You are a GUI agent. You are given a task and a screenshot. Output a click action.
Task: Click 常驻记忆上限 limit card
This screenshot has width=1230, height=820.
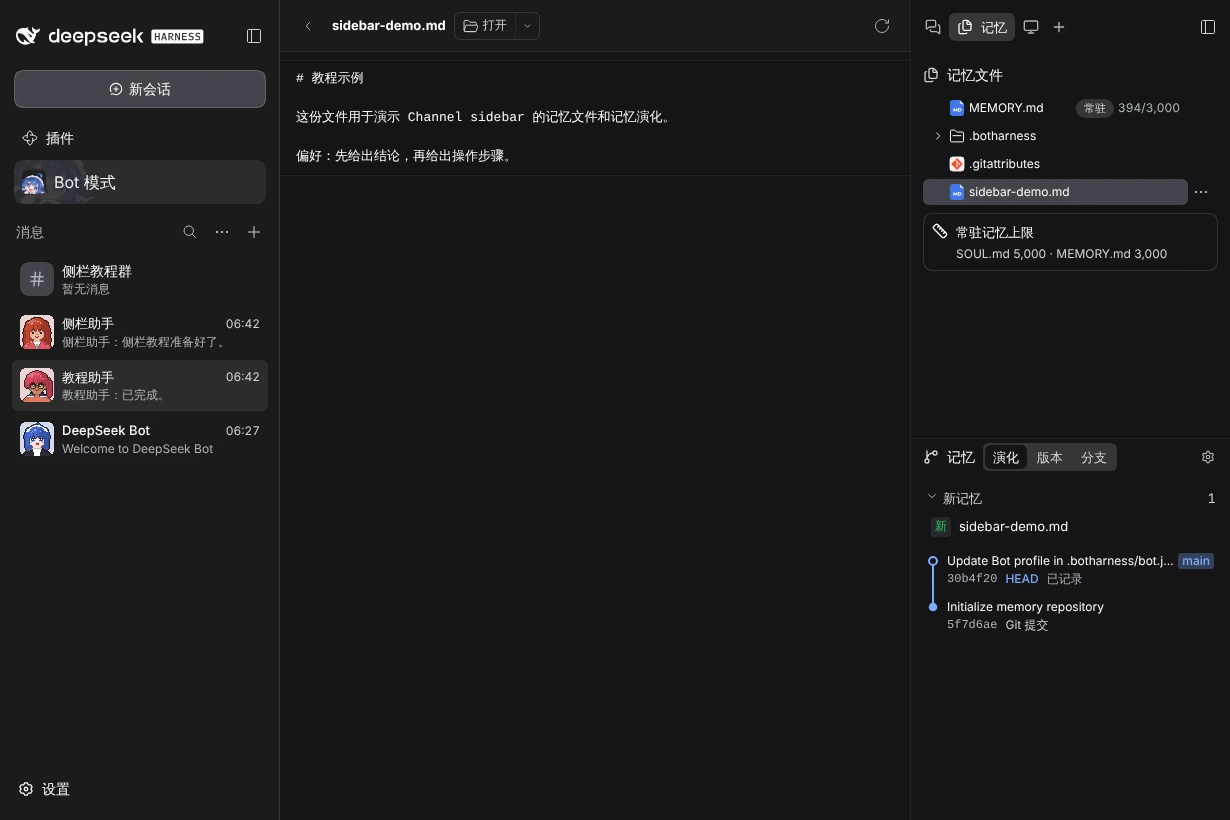click(x=1070, y=242)
